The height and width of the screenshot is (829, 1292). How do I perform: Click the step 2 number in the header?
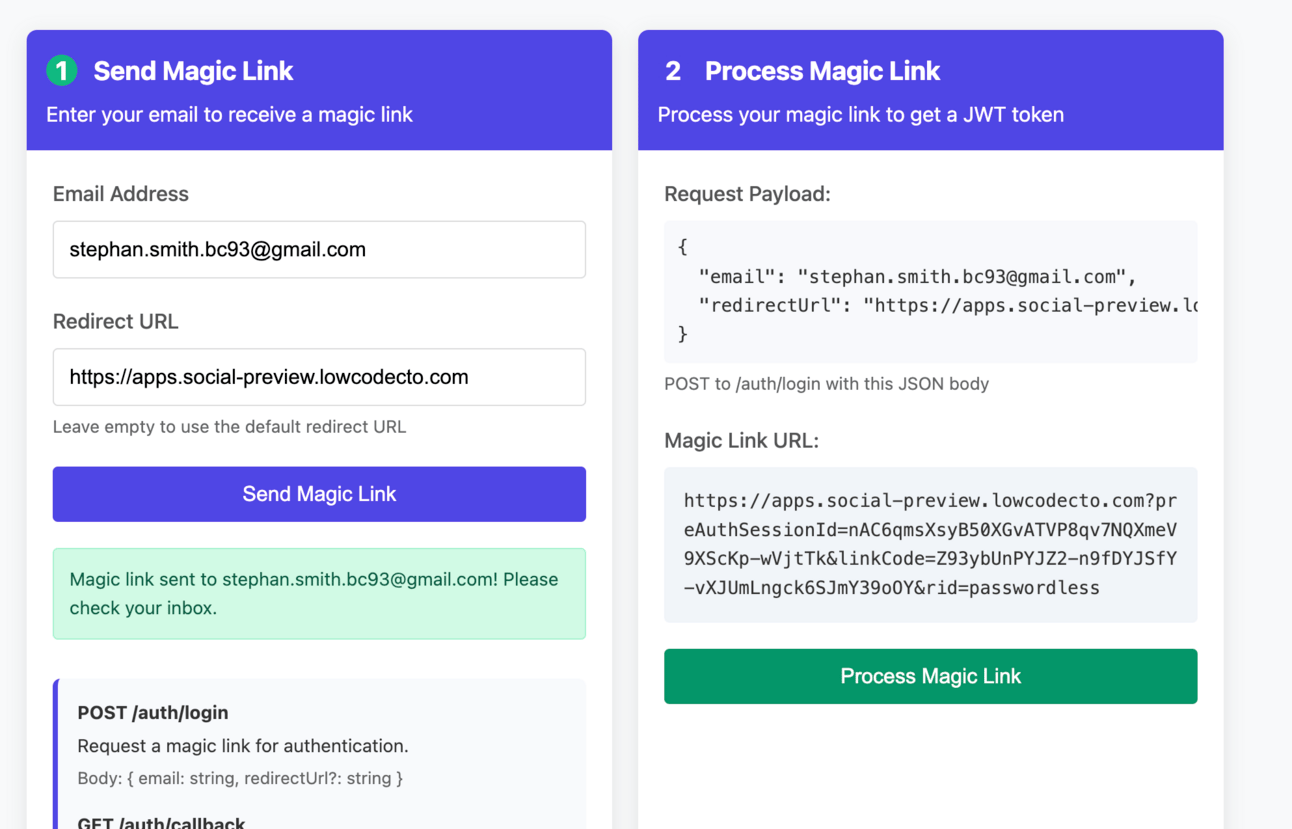point(673,71)
